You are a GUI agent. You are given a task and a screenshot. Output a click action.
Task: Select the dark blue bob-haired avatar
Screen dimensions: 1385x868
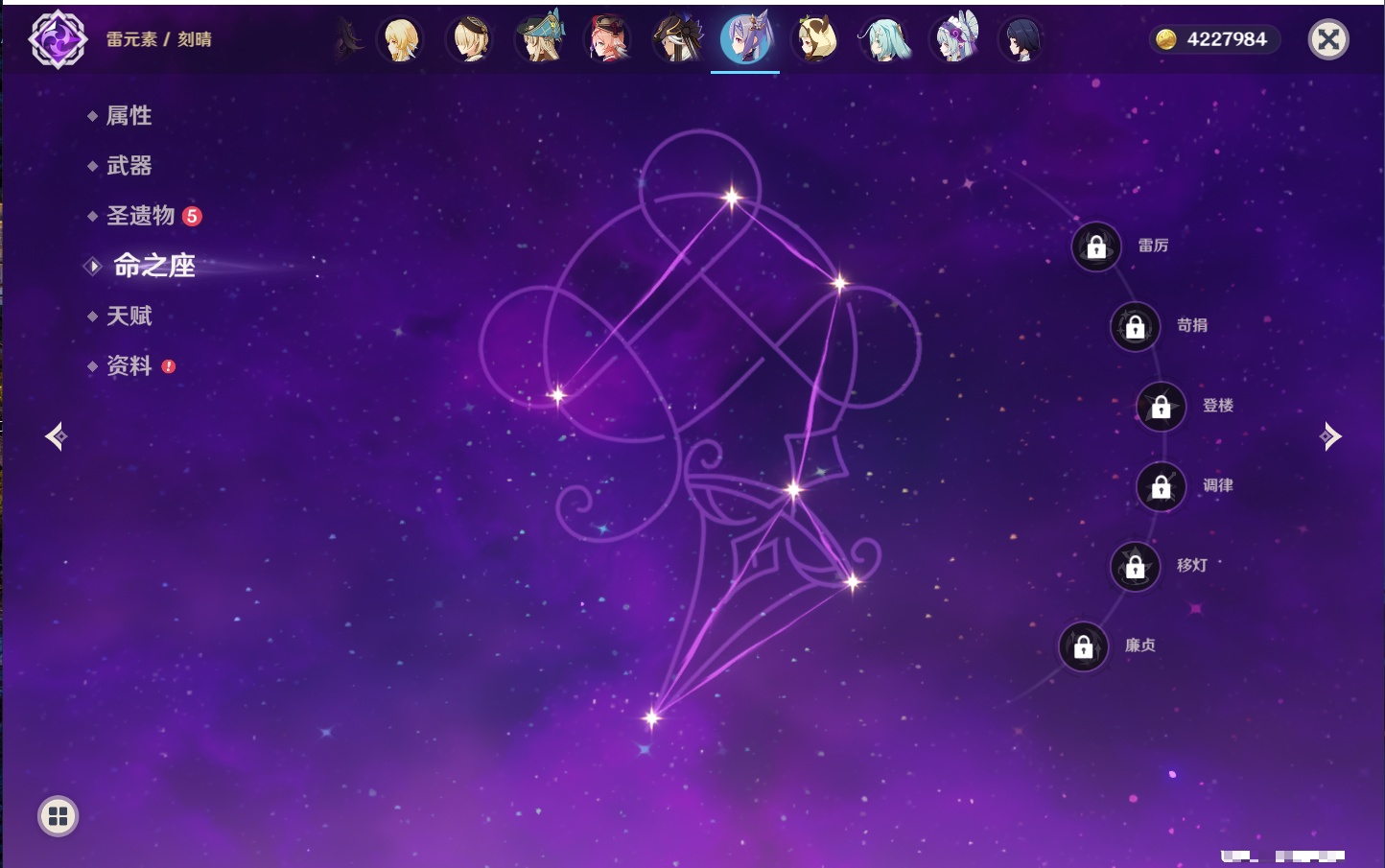coord(1021,39)
